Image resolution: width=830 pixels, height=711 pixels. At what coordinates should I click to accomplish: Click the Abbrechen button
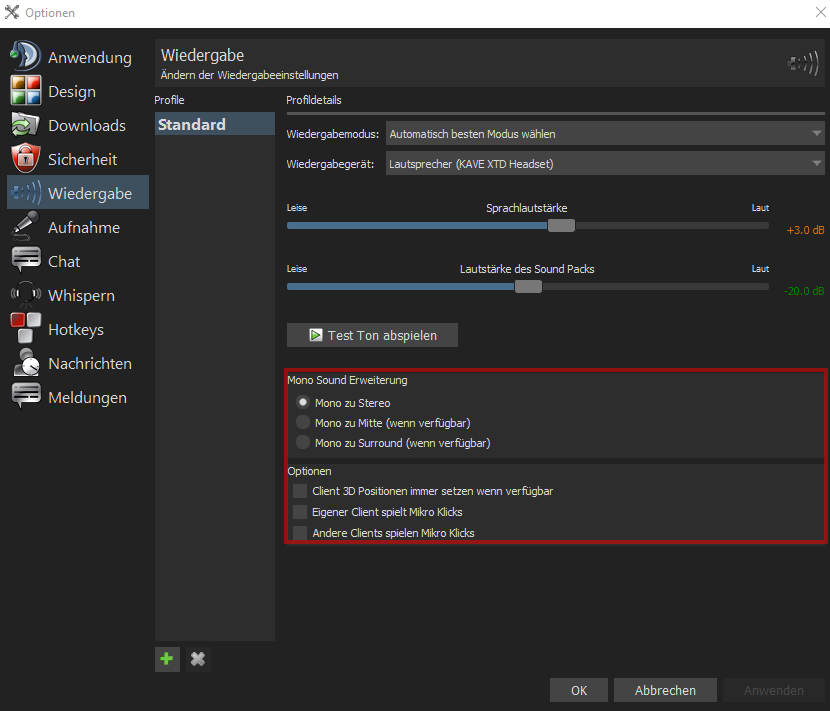(x=665, y=690)
